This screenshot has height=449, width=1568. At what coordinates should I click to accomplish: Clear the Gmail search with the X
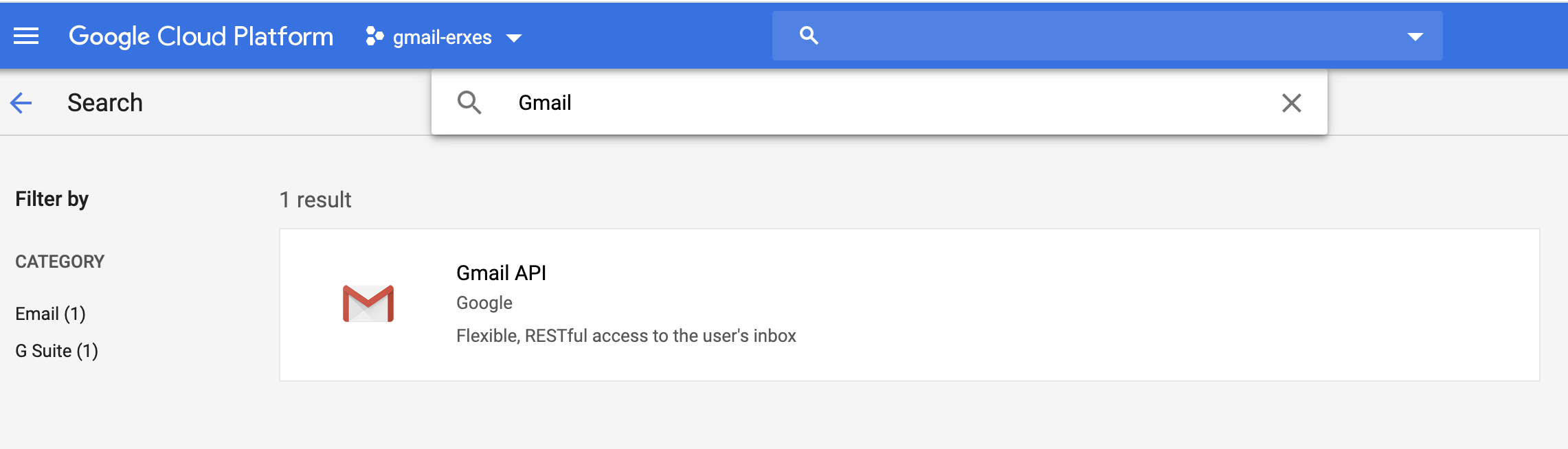pyautogui.click(x=1291, y=103)
